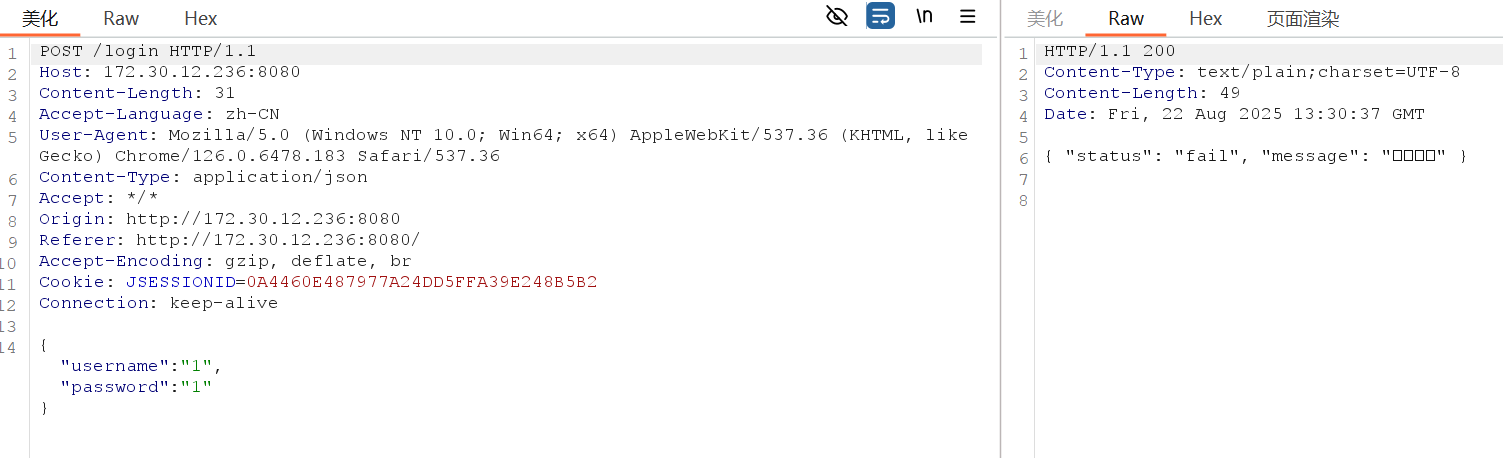
Task: Select the response Raw tab
Action: tap(1126, 18)
